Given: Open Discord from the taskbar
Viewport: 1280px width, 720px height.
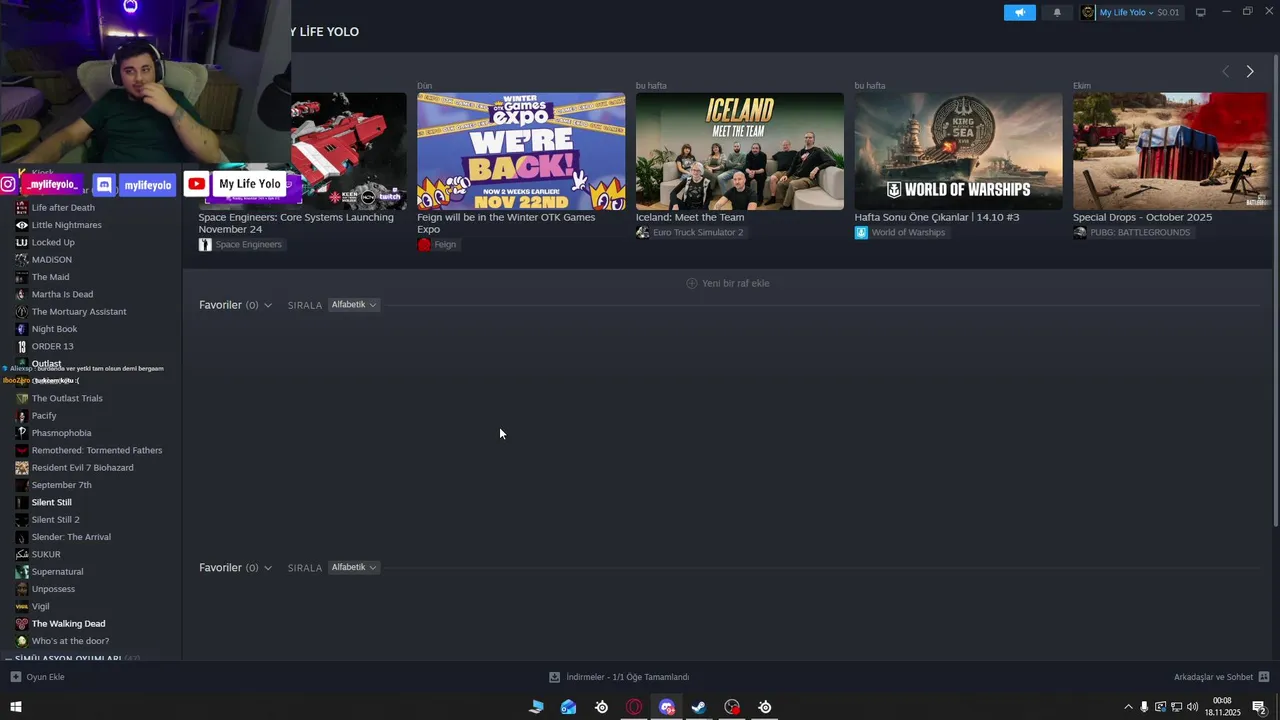Looking at the screenshot, I should (667, 707).
